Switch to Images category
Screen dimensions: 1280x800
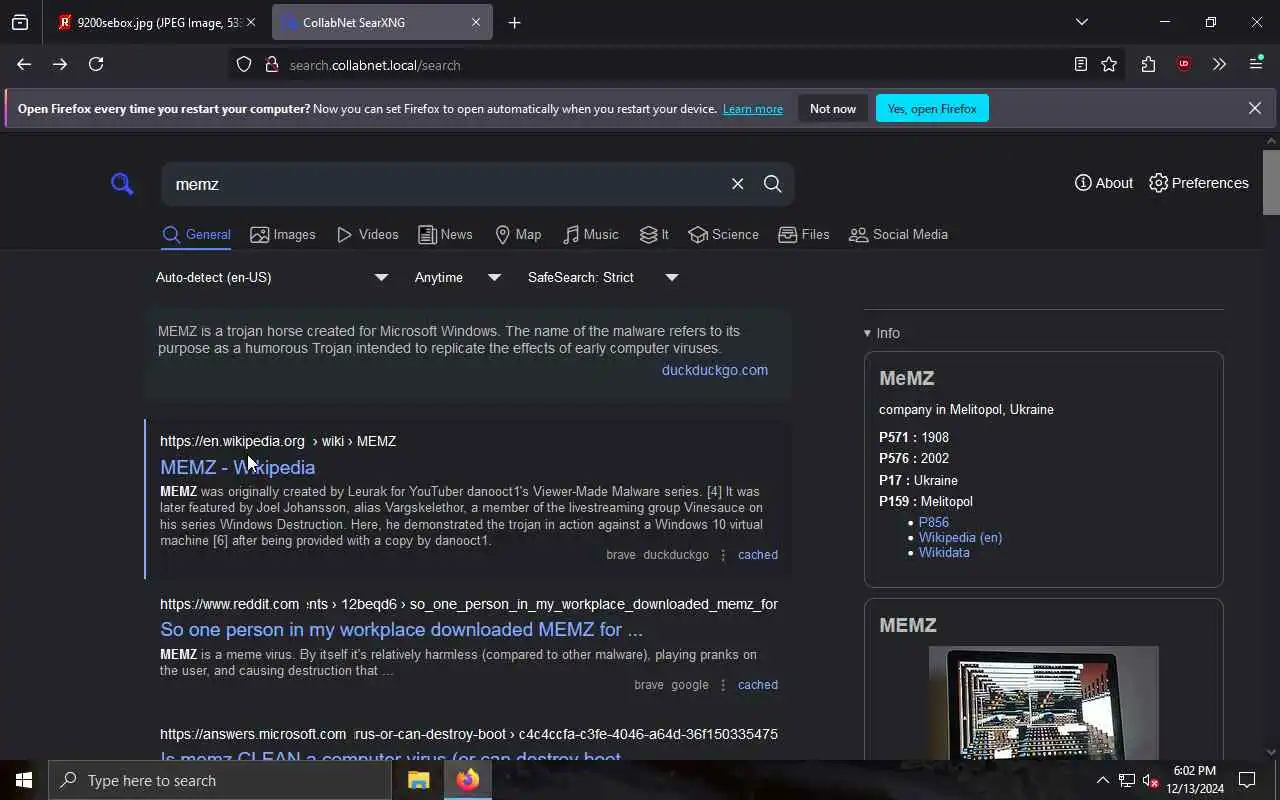[x=283, y=235]
